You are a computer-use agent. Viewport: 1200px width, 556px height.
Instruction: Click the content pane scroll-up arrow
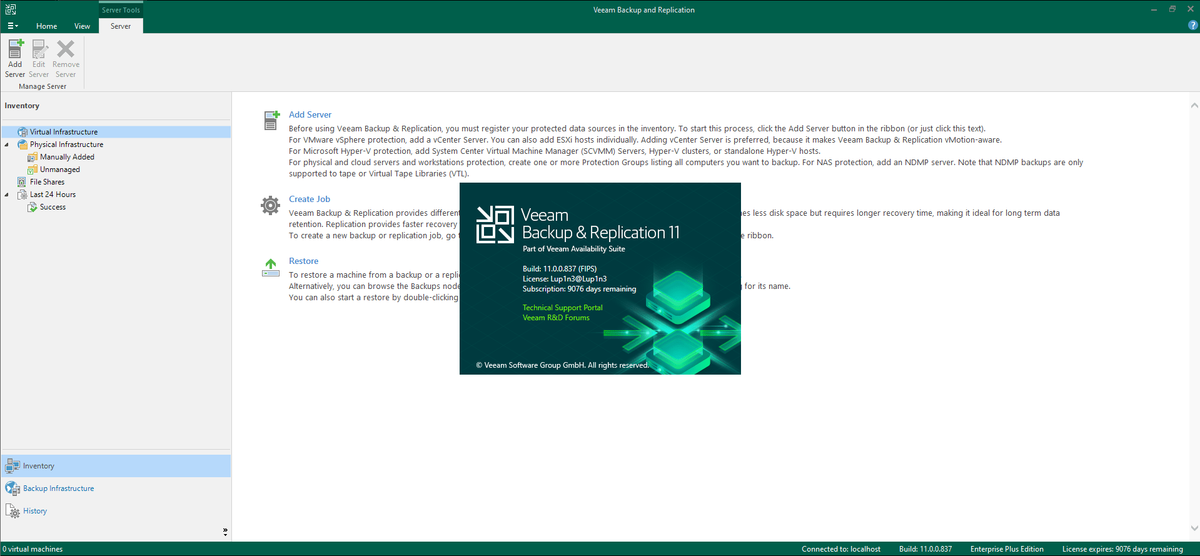[1194, 104]
